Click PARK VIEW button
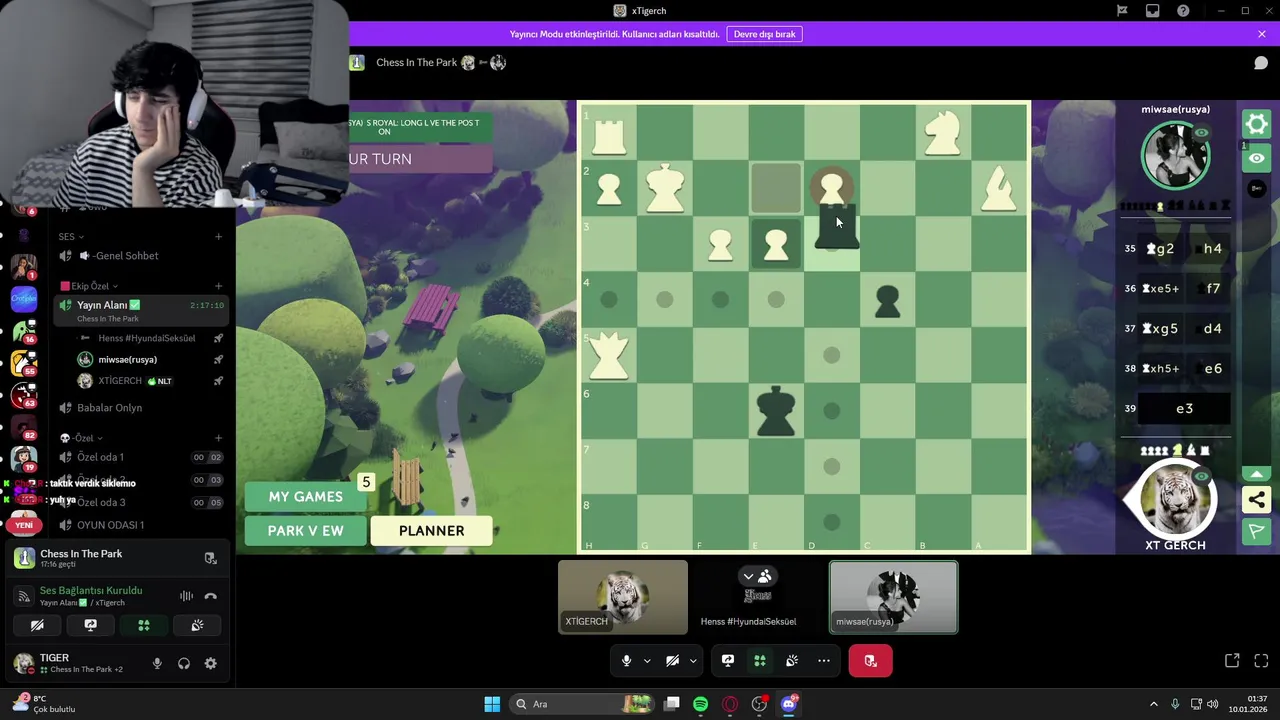Screen dimensions: 1280x720 click(305, 531)
